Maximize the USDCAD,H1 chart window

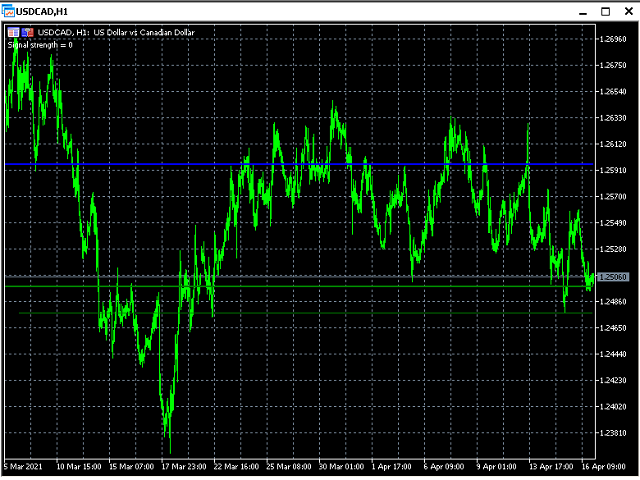(605, 10)
